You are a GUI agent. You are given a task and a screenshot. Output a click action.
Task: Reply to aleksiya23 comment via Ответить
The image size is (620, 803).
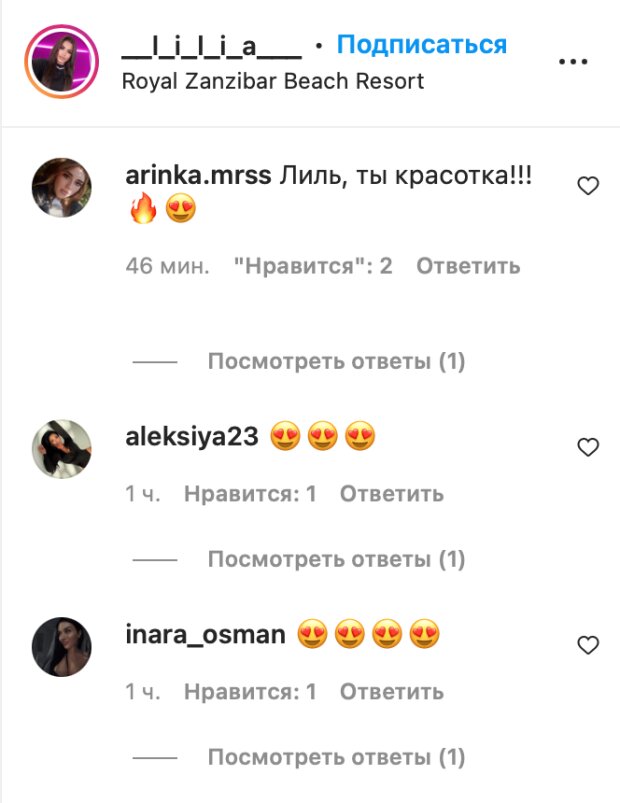392,494
